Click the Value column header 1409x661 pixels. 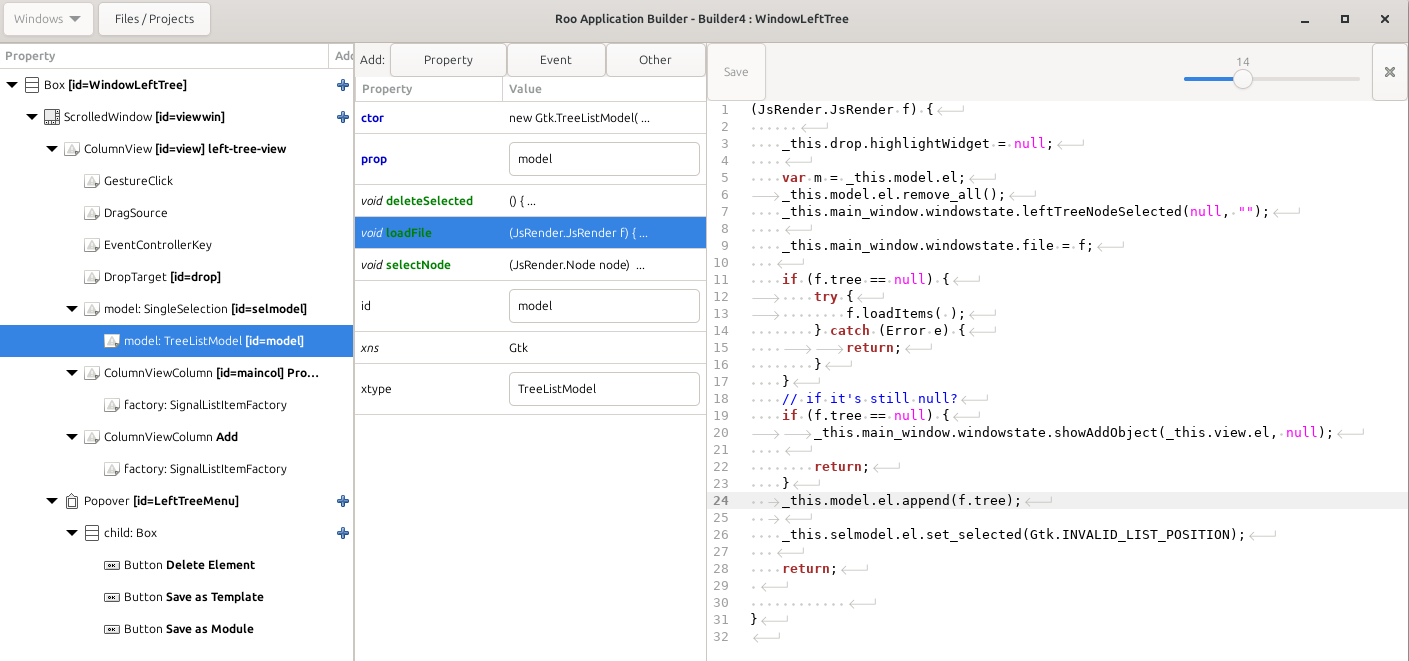tap(604, 89)
